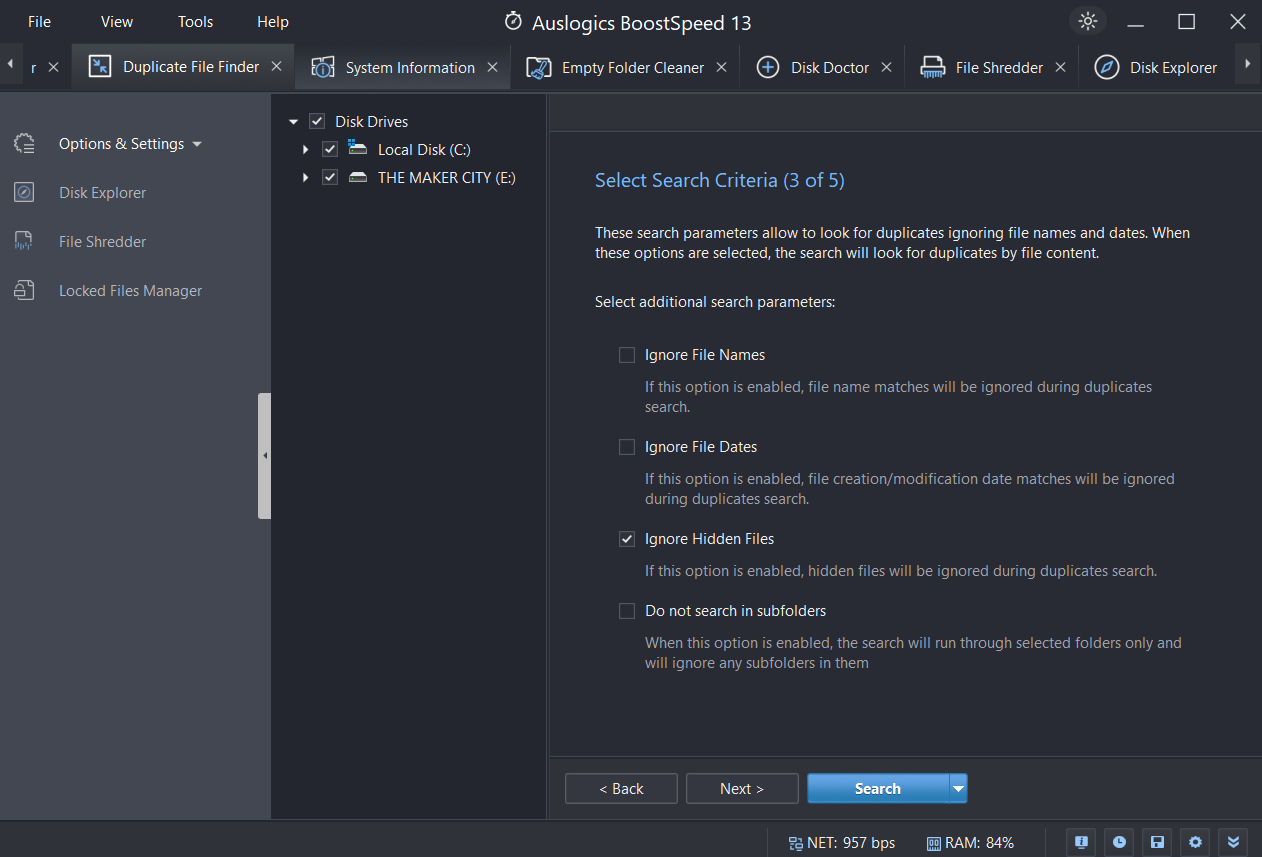Image resolution: width=1262 pixels, height=857 pixels.
Task: Open File Shredder in the sidebar
Action: 102,242
